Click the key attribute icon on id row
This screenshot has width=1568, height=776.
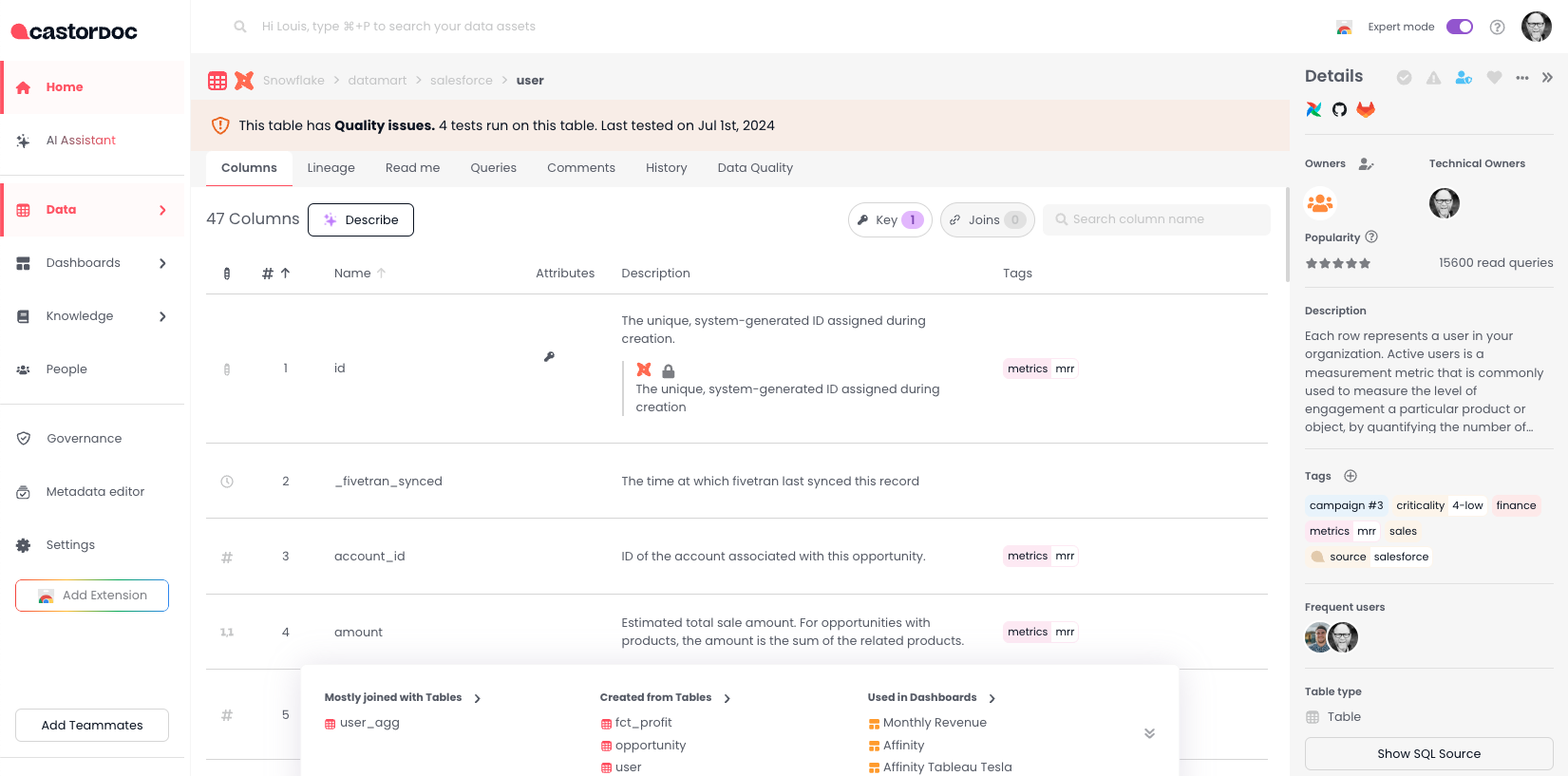pyautogui.click(x=549, y=357)
